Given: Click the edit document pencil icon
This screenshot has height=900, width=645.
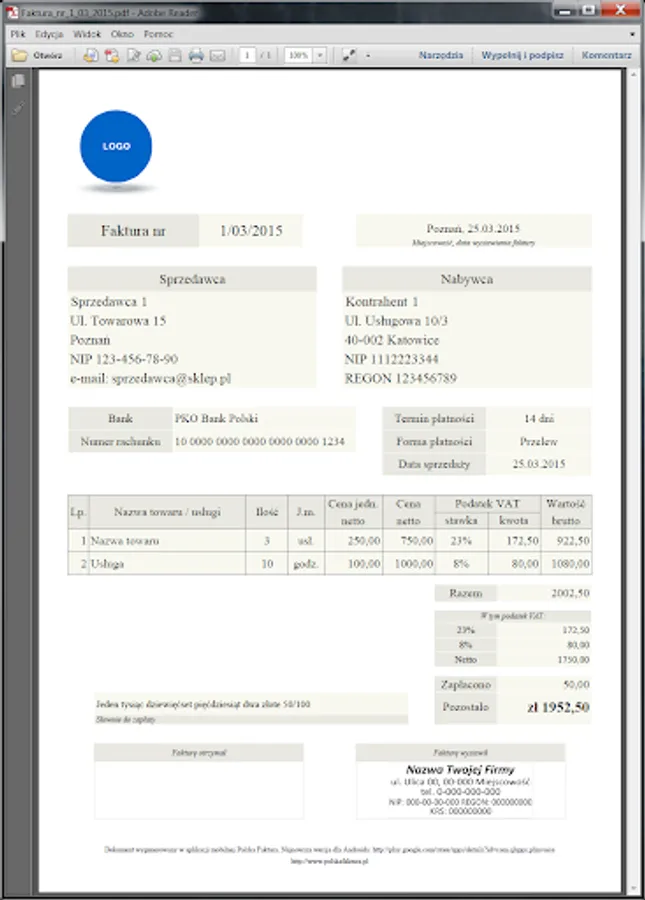Looking at the screenshot, I should point(133,55).
